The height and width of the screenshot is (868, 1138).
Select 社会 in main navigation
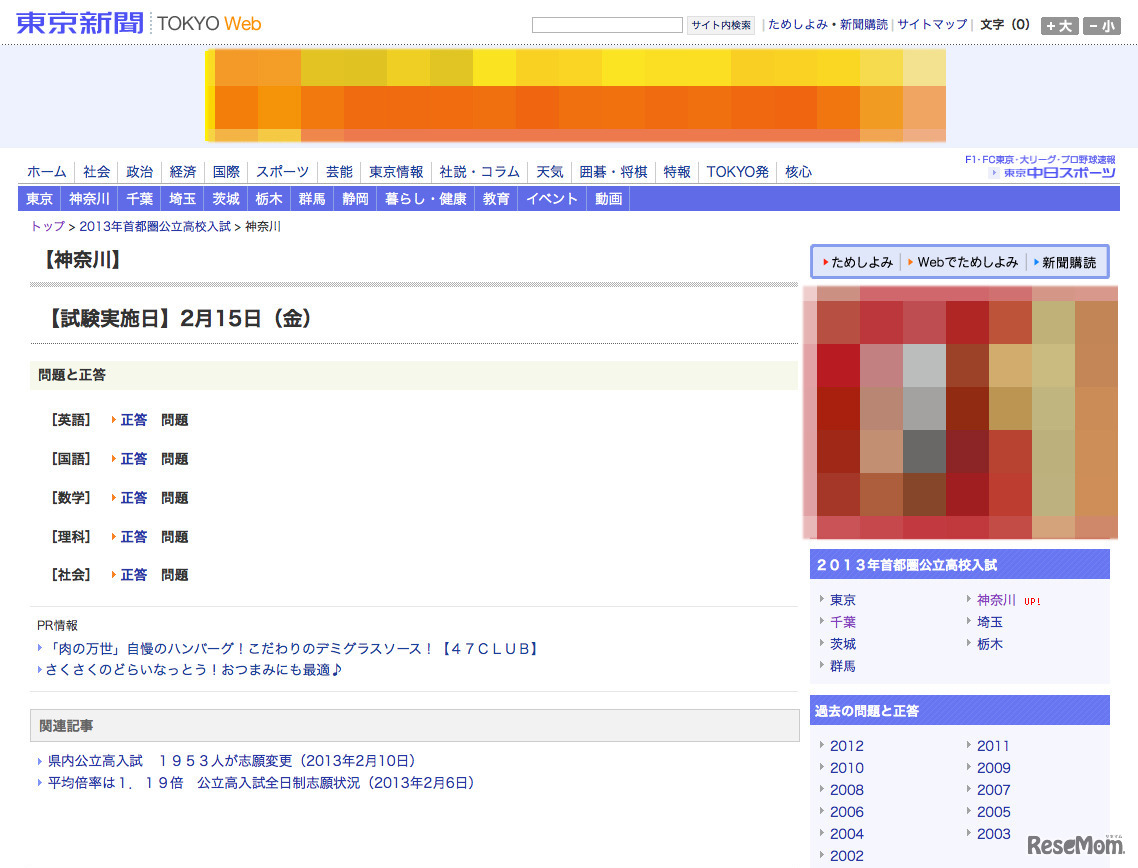(97, 172)
